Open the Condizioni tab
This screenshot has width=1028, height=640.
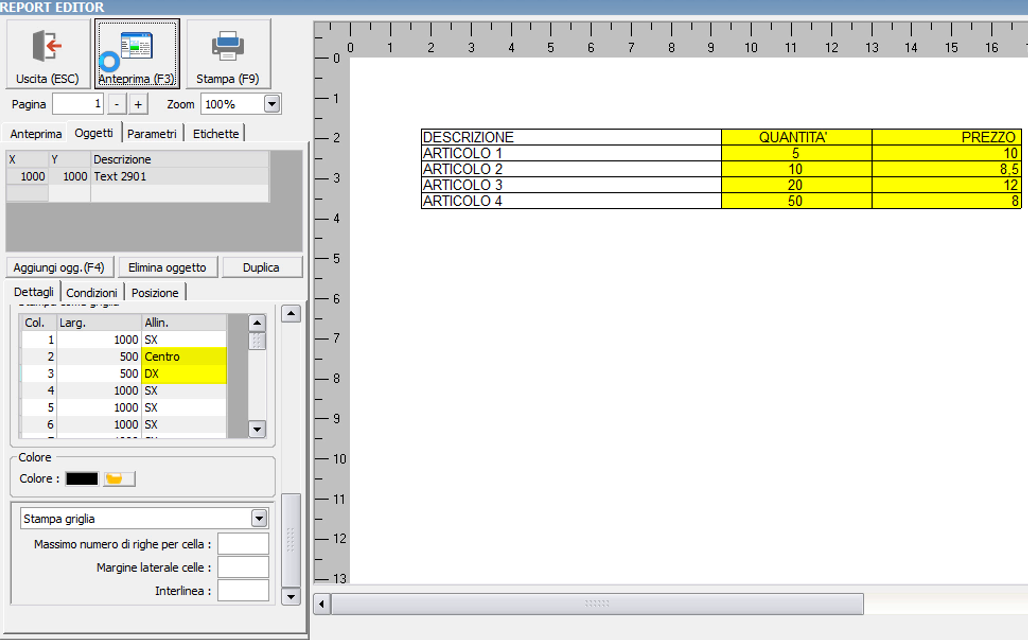point(92,292)
